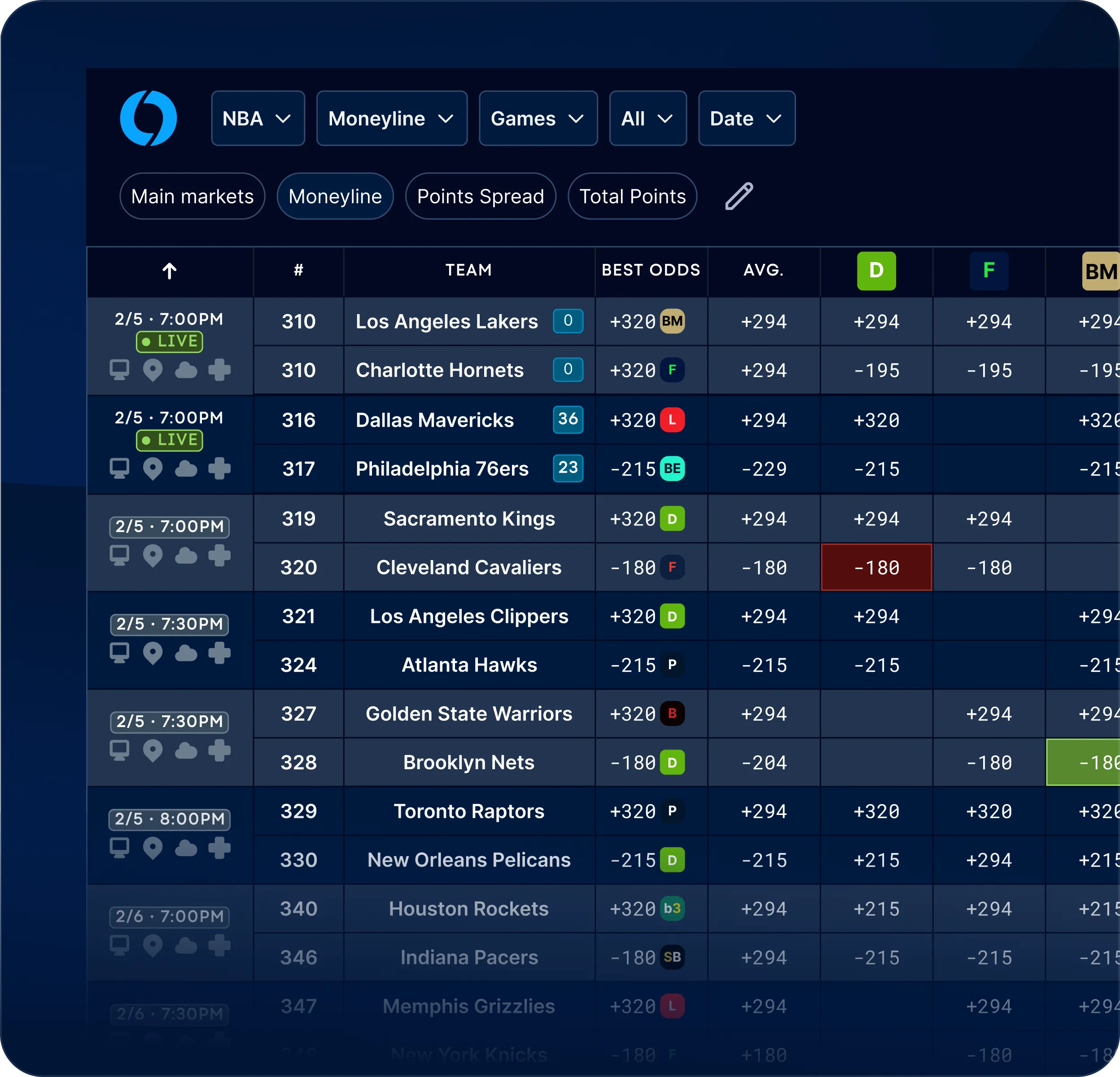1120x1077 pixels.
Task: Toggle the sort direction arrow in the table header
Action: (169, 270)
